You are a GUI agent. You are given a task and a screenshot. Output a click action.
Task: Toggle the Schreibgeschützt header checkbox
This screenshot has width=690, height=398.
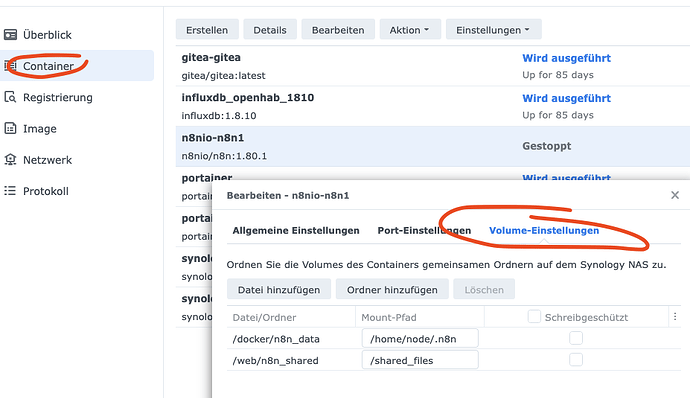tap(534, 317)
